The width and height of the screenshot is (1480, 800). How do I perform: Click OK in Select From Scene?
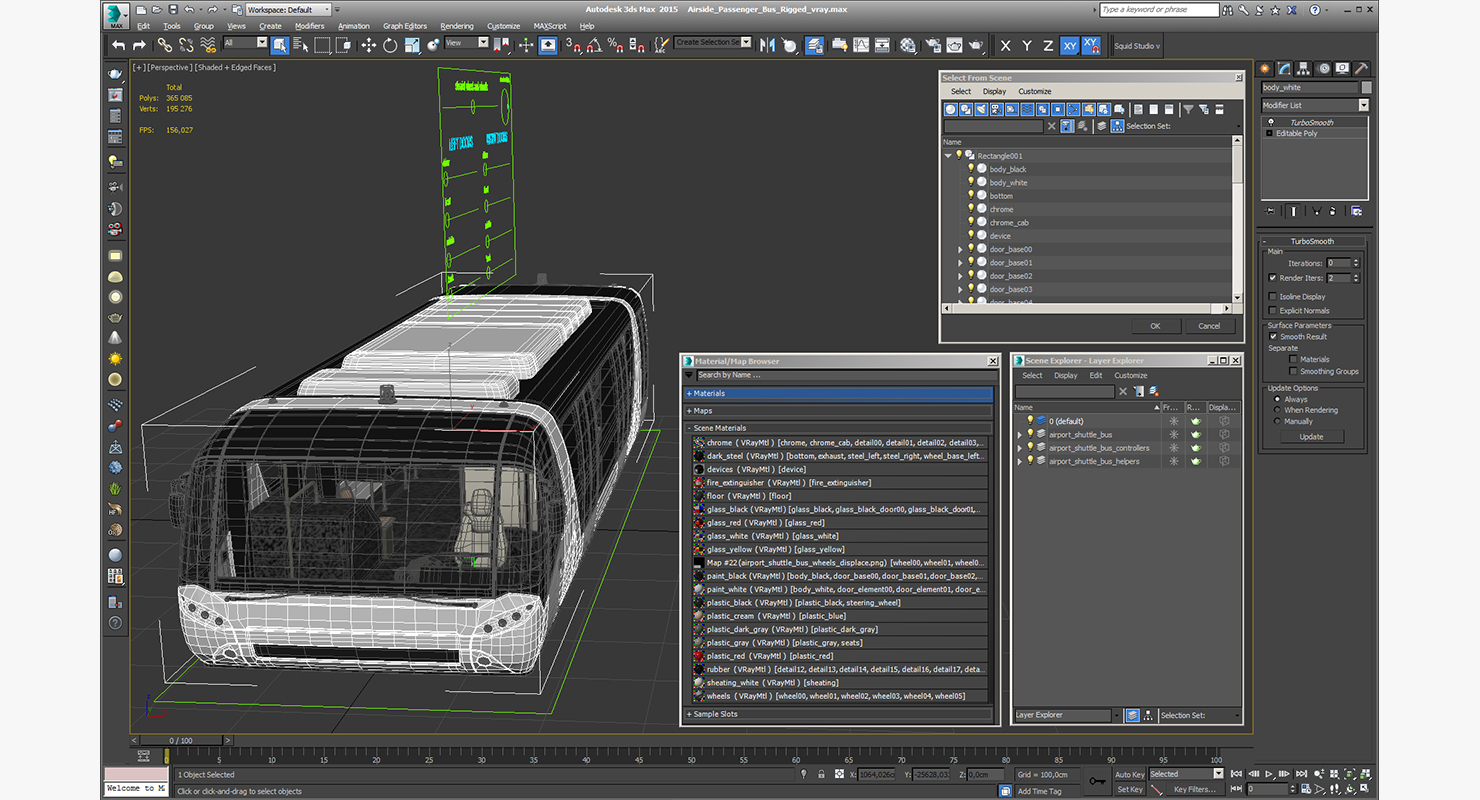coord(1155,326)
